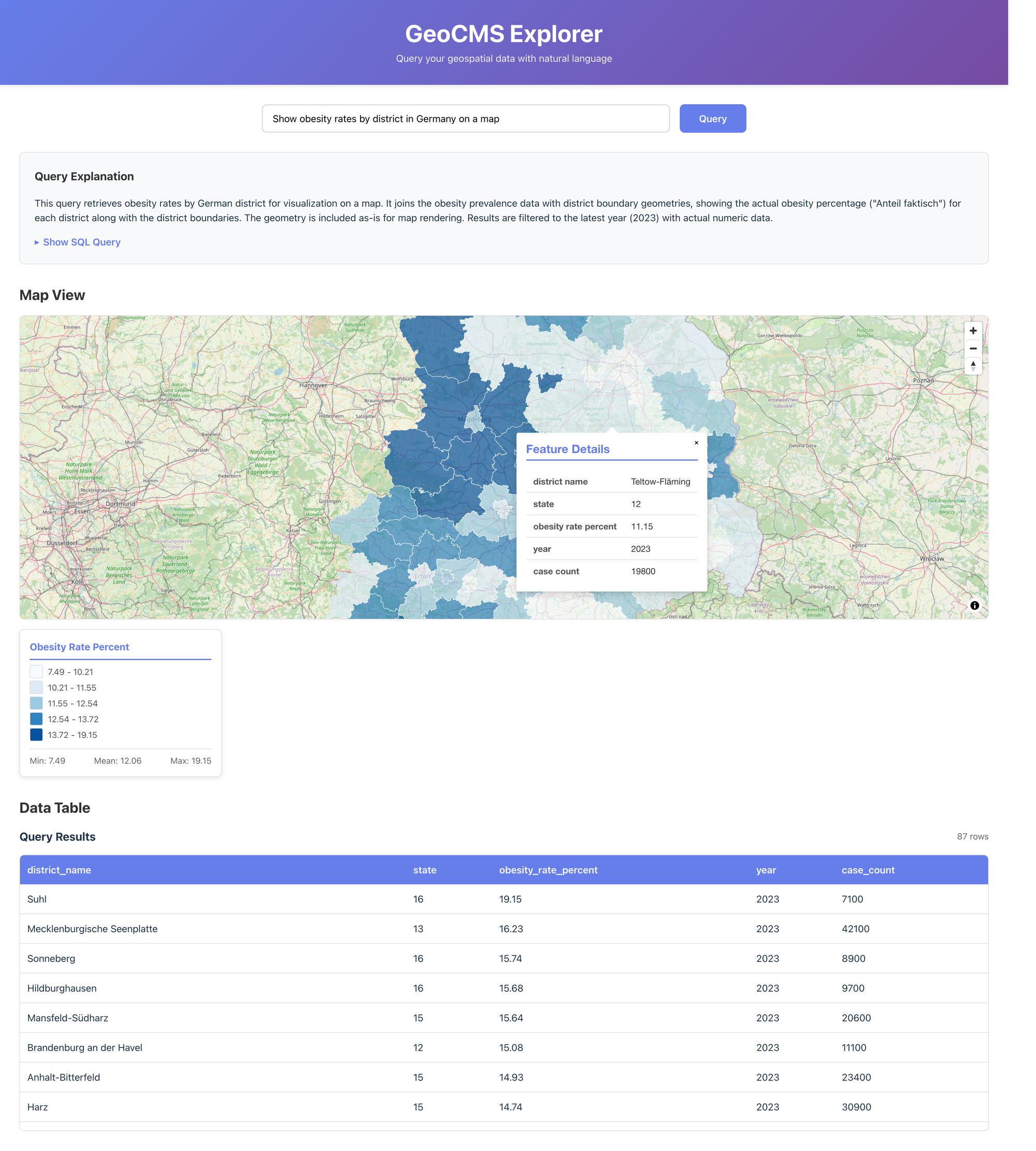Focus the natural language query input
The height and width of the screenshot is (1151, 1036).
pos(465,119)
